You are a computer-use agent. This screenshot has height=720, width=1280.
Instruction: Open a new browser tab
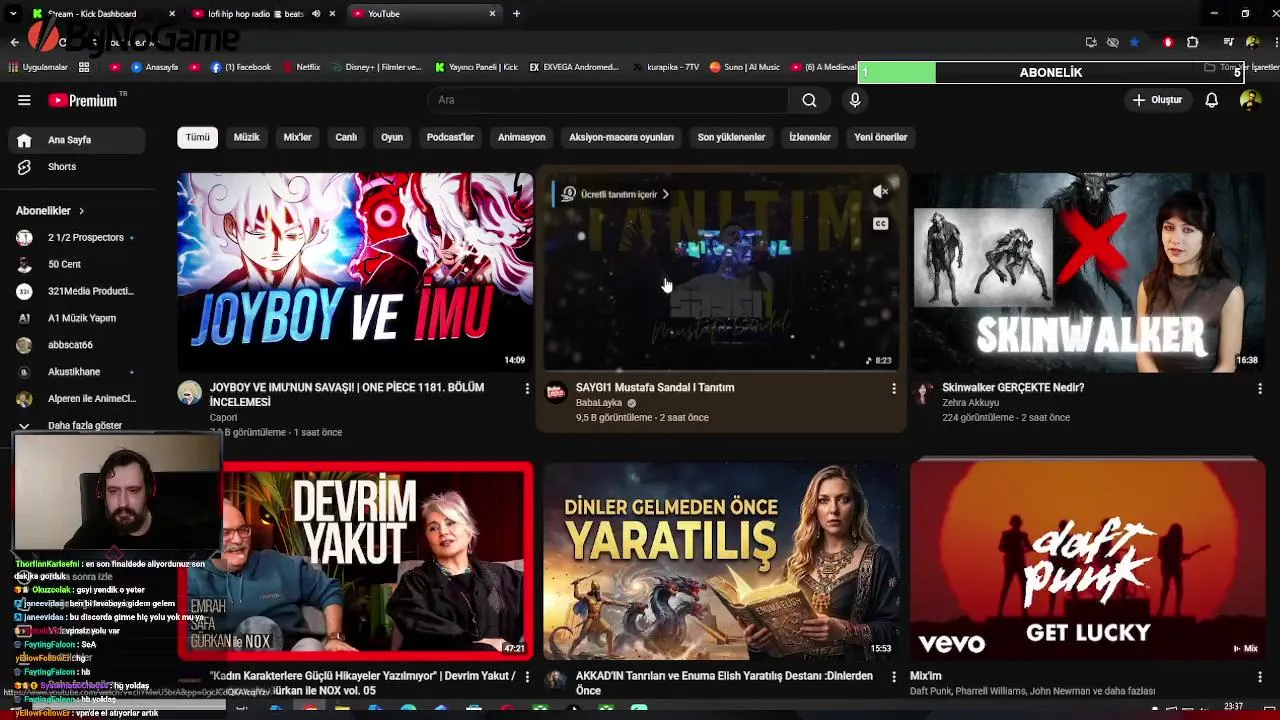pyautogui.click(x=516, y=14)
